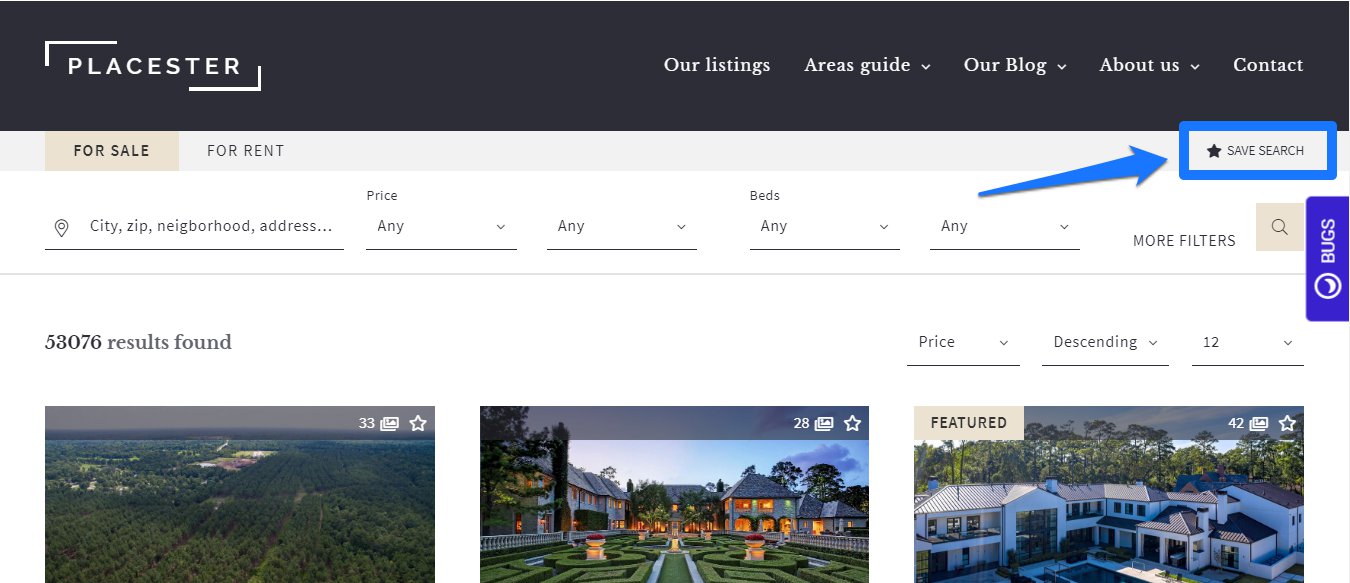Open the BUGS feedback side tab
The image size is (1350, 583).
[x=1327, y=258]
